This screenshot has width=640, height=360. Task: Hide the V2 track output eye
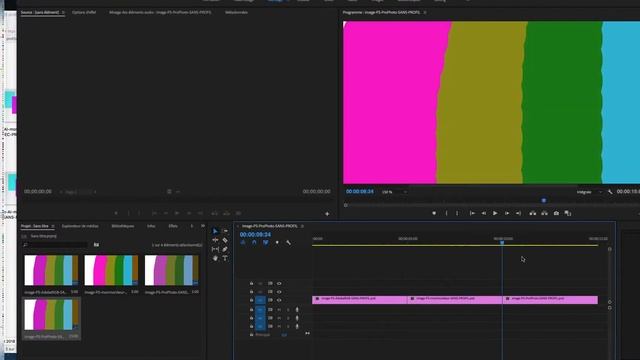point(279,292)
